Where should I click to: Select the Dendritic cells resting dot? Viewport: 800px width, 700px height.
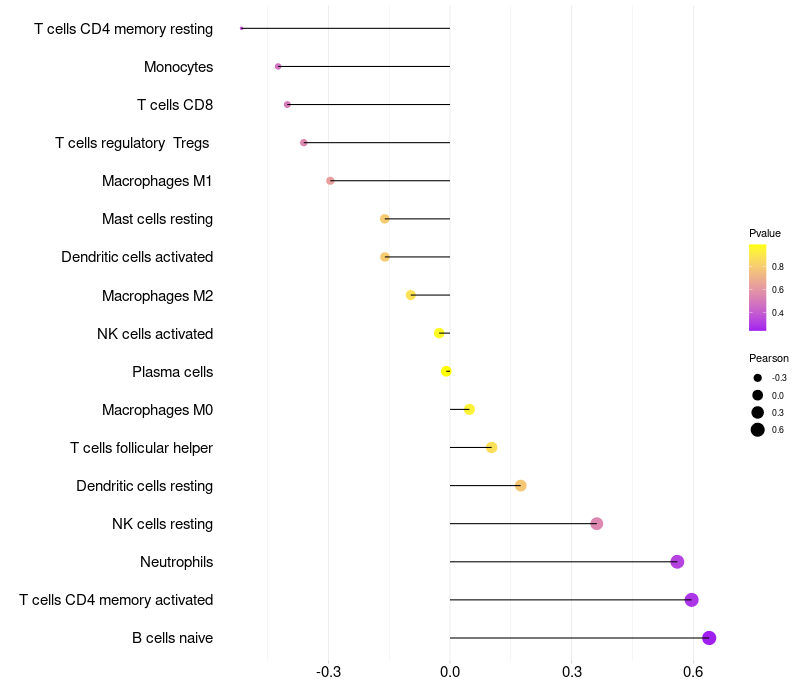(520, 486)
